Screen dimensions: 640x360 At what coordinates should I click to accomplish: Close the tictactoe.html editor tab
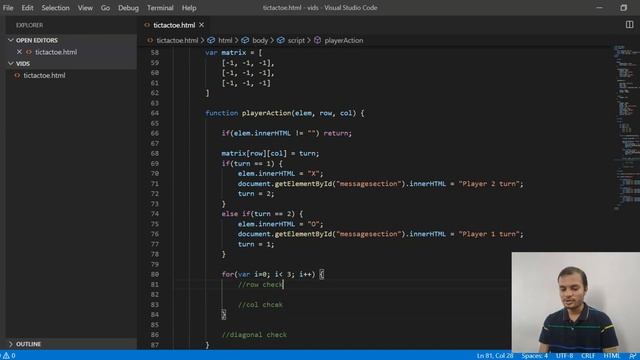(202, 25)
